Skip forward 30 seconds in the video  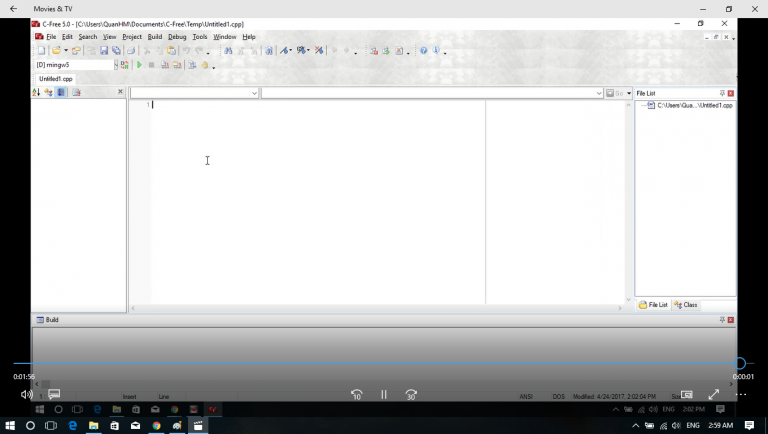coord(411,394)
